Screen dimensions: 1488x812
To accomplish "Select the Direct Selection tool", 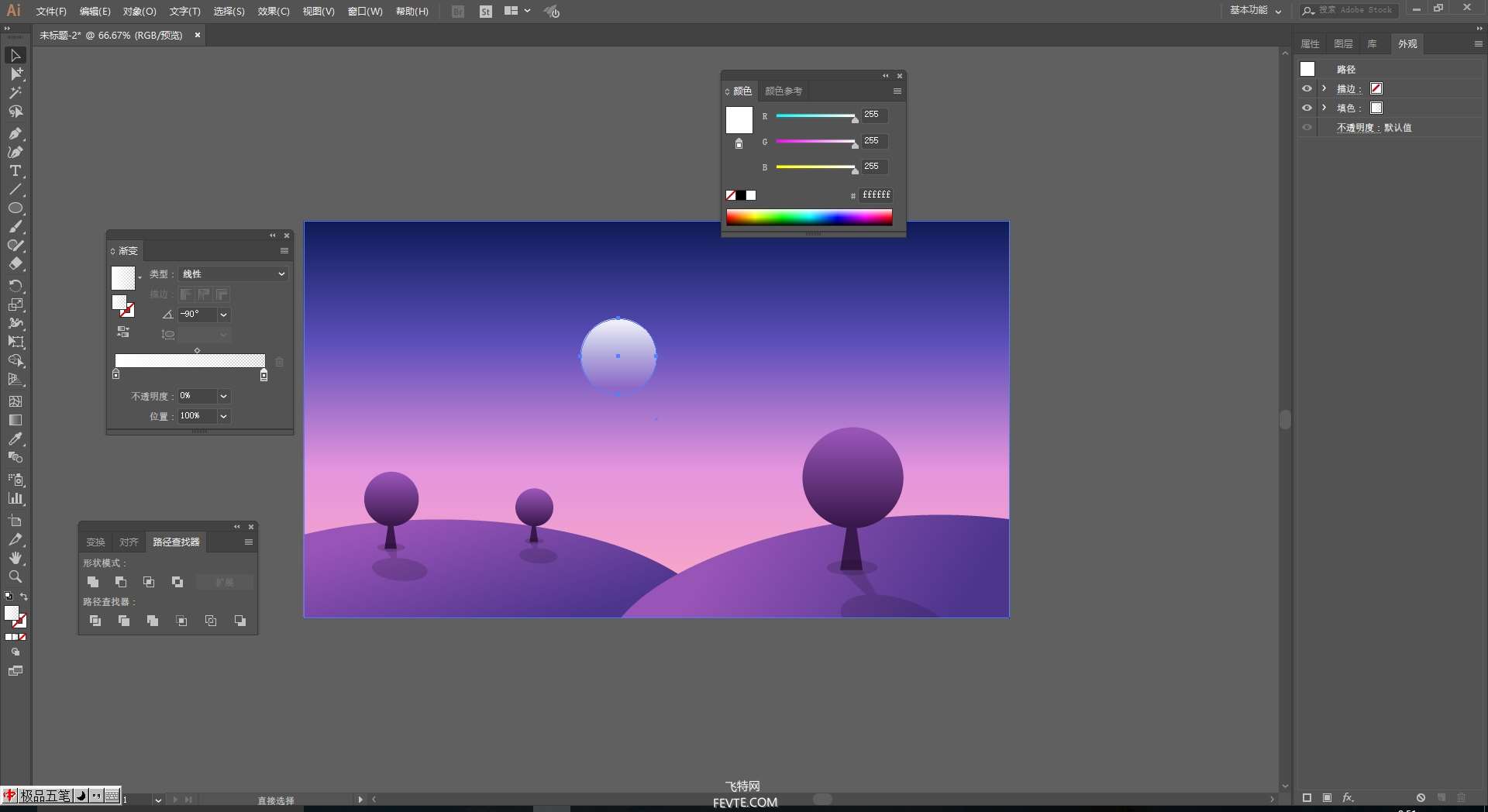I will (15, 74).
